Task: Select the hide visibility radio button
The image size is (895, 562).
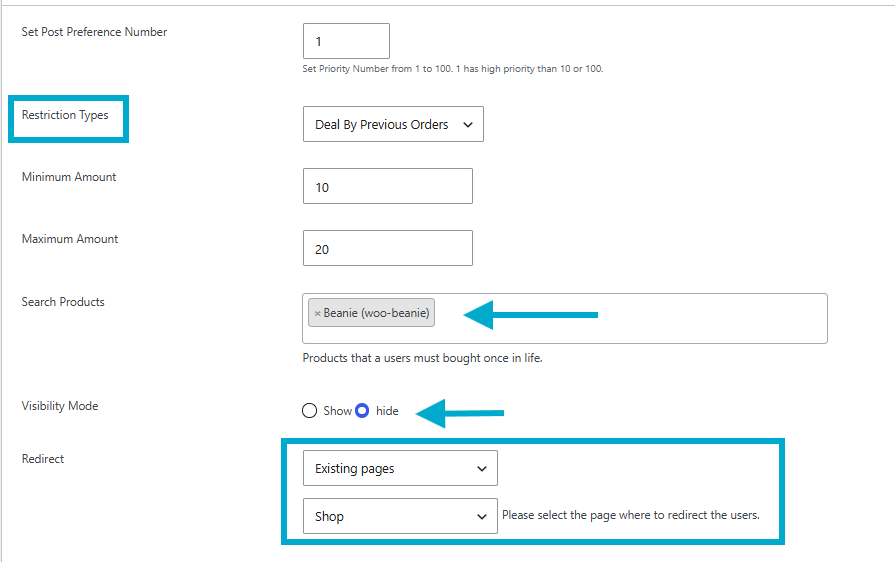Action: 362,411
